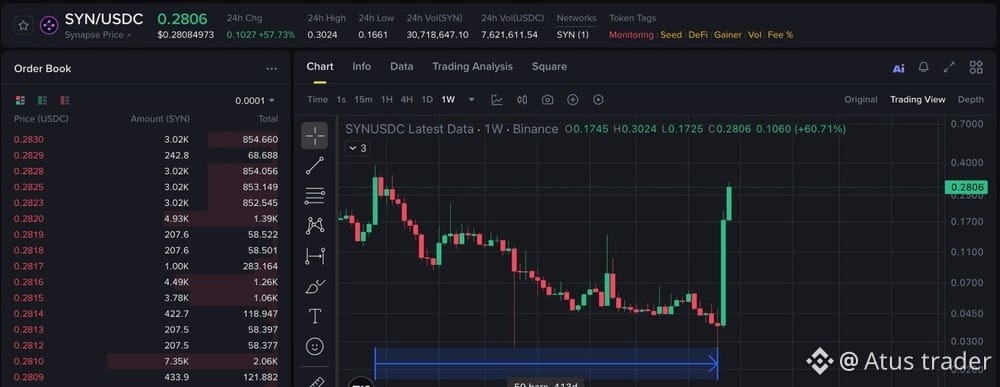1000x387 pixels.
Task: Select the XABCD pattern tool
Action: tap(314, 225)
